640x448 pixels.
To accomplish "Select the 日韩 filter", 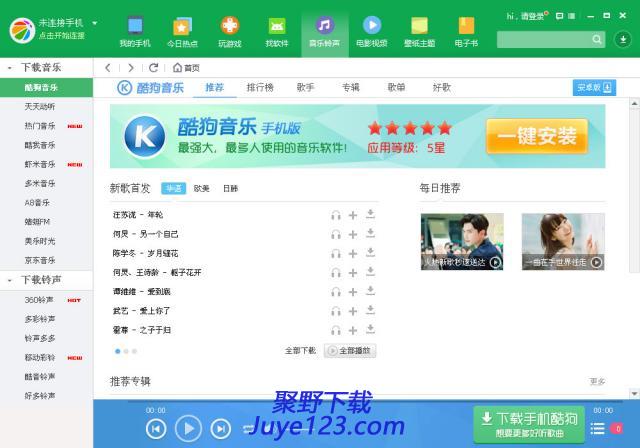I will click(x=230, y=188).
